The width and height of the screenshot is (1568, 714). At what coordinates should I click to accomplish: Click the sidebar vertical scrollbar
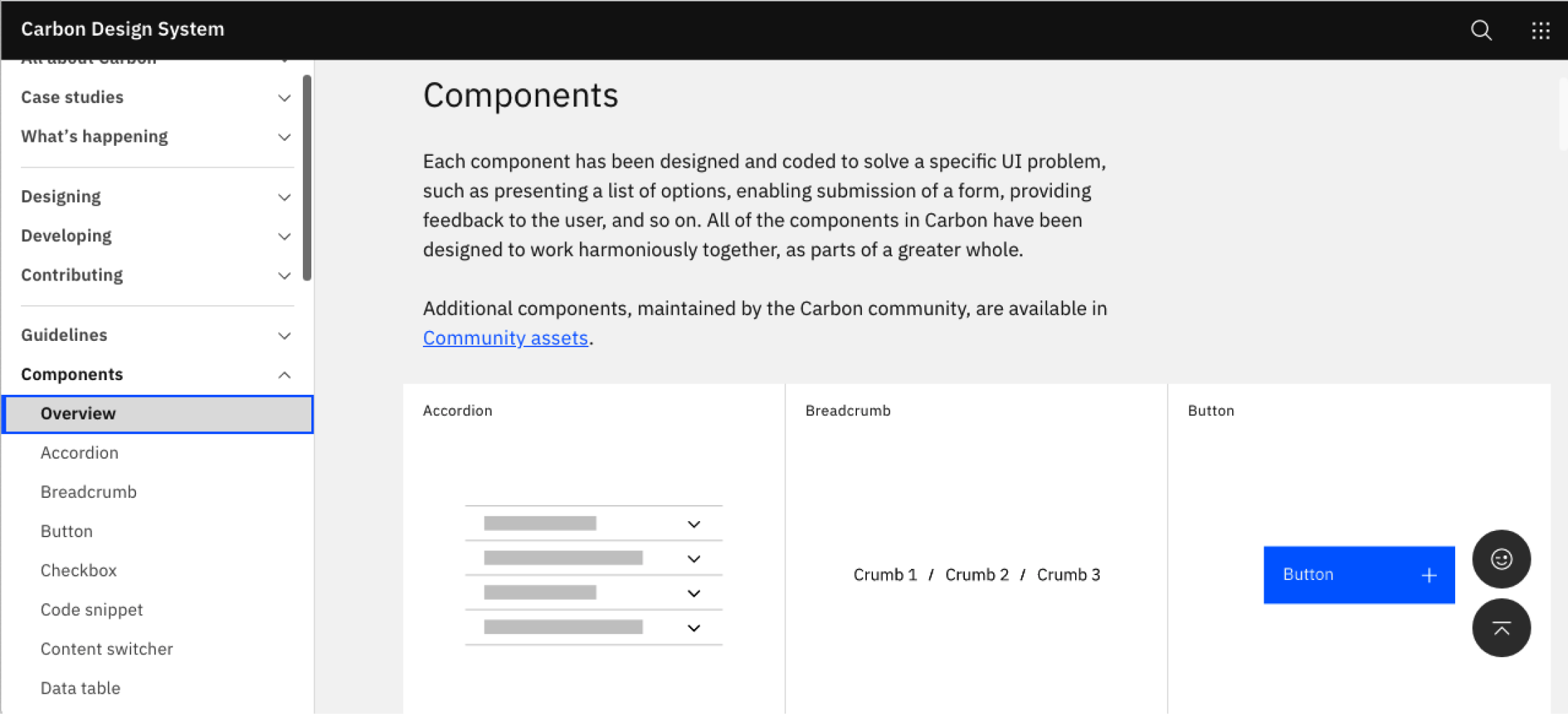click(306, 177)
